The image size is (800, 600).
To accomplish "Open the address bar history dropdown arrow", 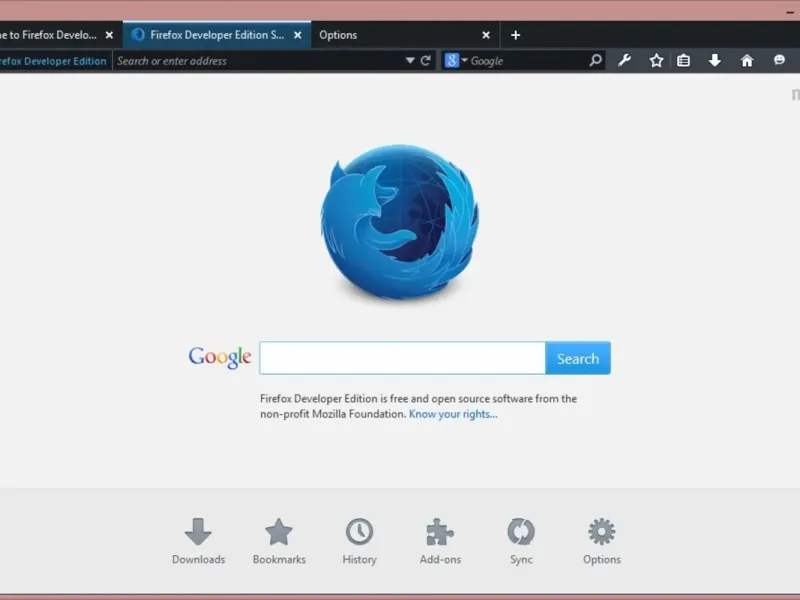I will point(410,61).
